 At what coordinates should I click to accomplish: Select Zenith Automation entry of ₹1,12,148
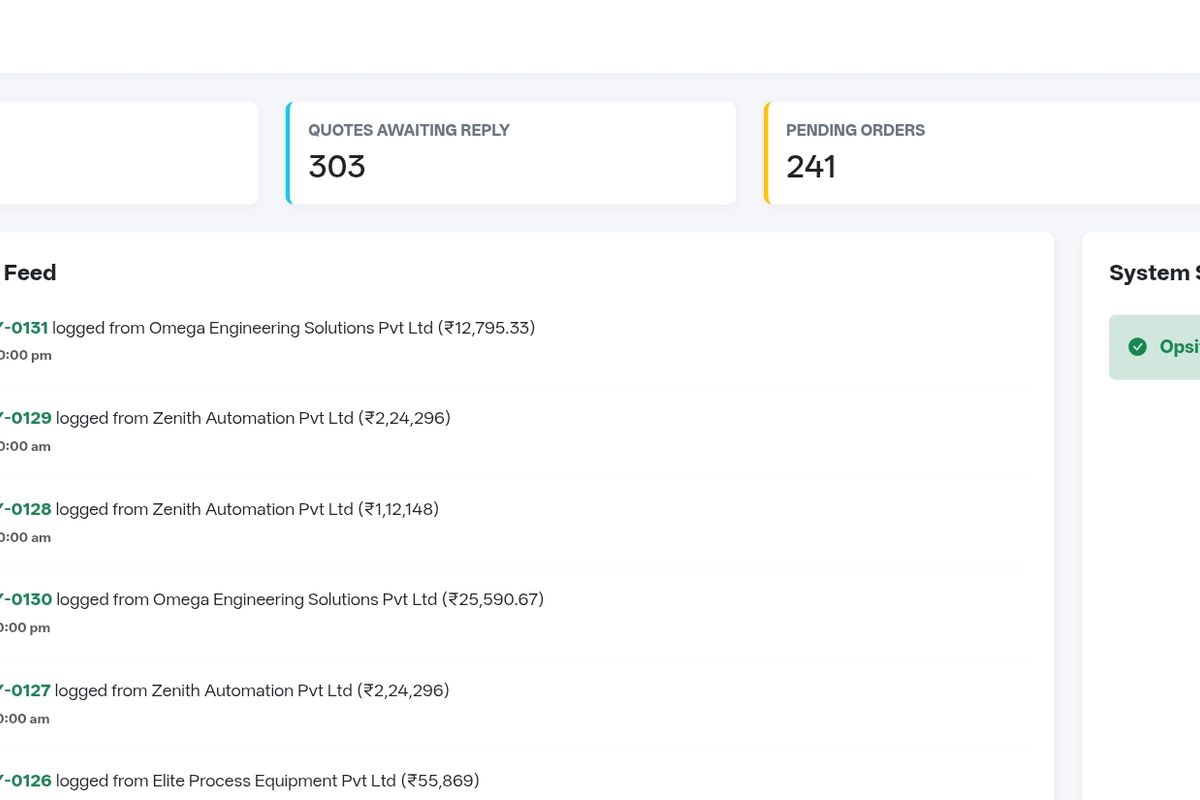[x=512, y=522]
